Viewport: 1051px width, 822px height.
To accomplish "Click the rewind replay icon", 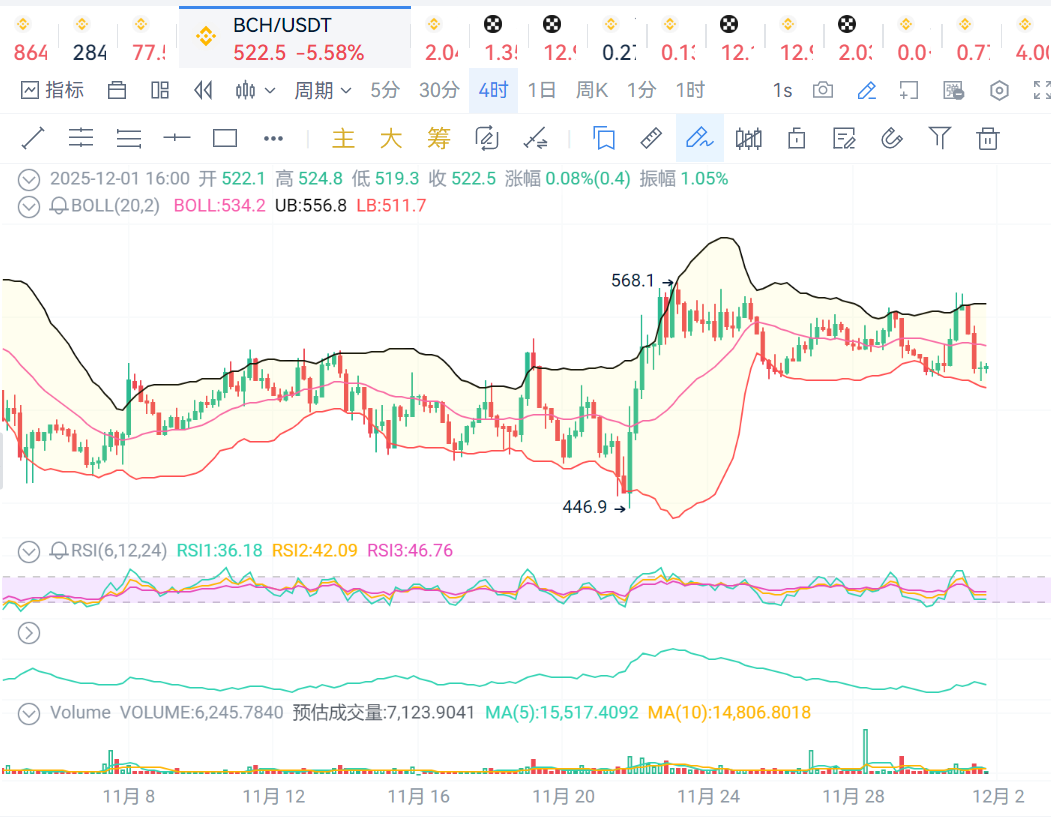I will (203, 90).
